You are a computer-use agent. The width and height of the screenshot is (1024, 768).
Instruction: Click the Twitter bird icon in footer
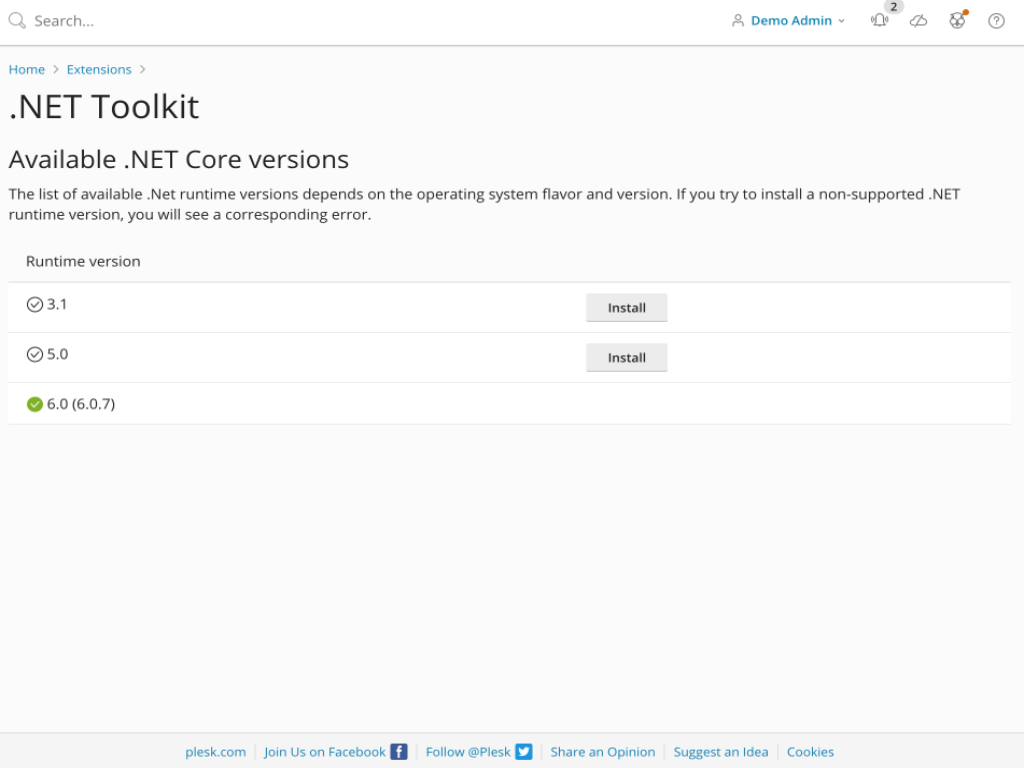tap(524, 752)
